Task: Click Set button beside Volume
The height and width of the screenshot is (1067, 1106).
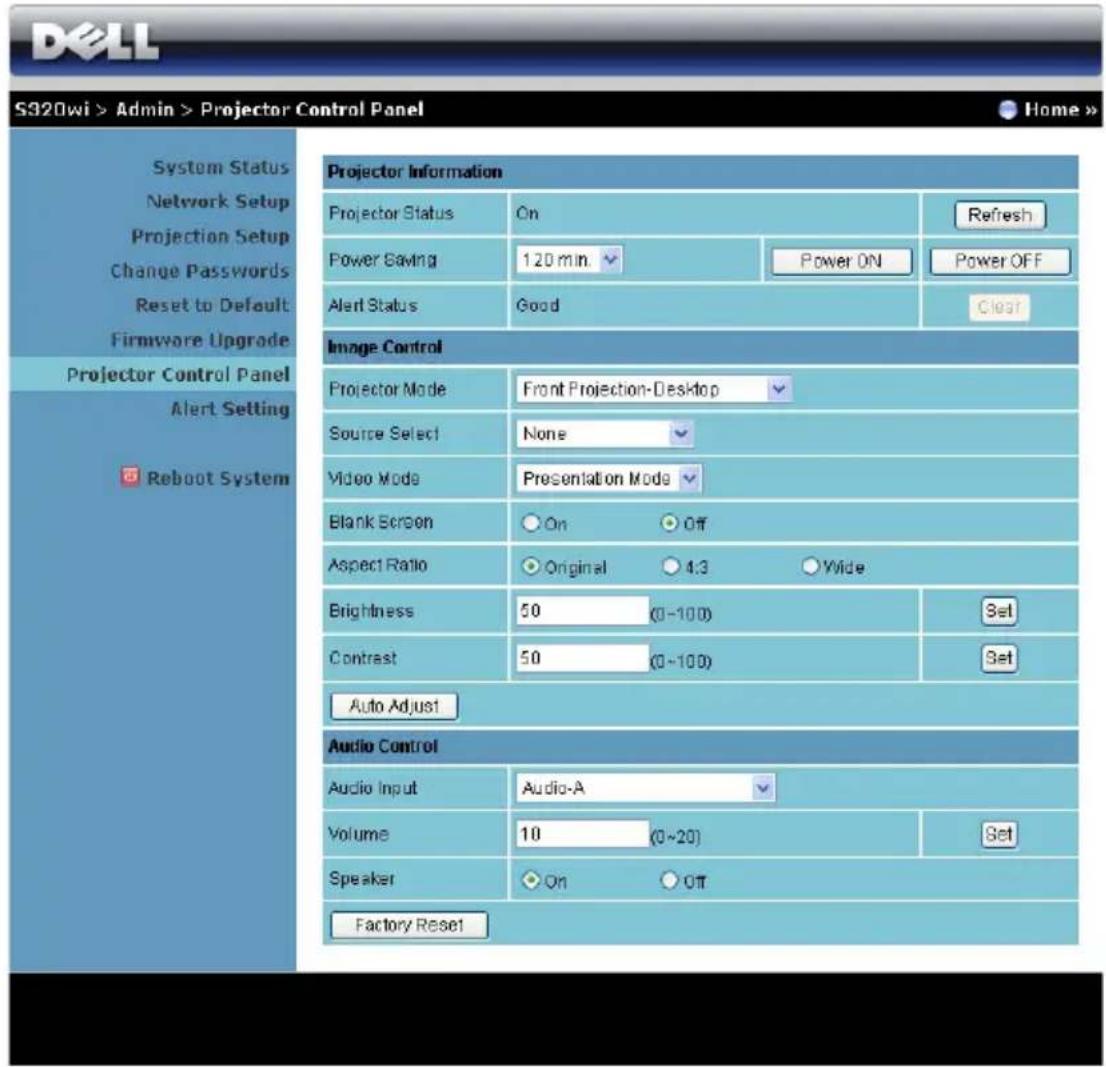Action: (x=999, y=834)
